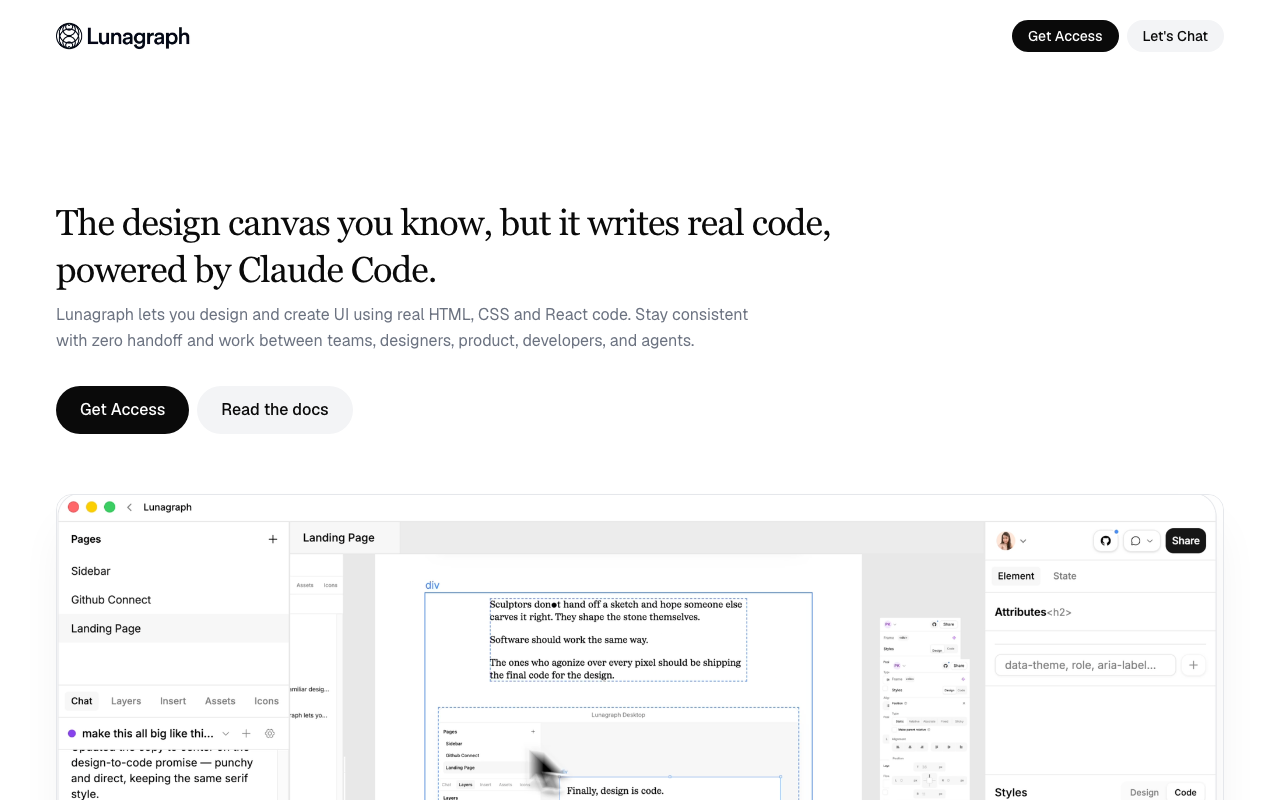Select the Code styles toggle
This screenshot has height=800, width=1280.
click(1186, 793)
